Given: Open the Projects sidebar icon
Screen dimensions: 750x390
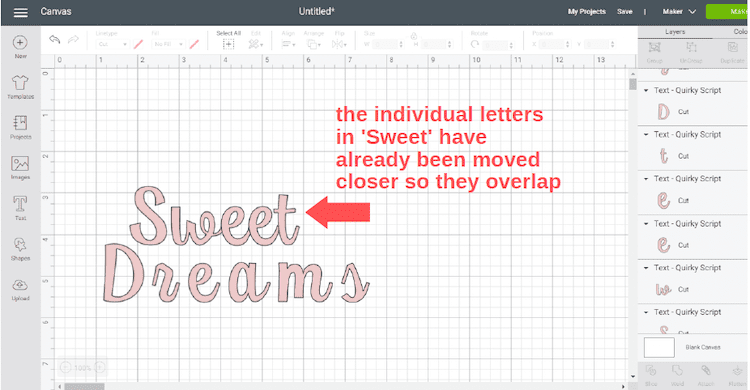Looking at the screenshot, I should 20,123.
